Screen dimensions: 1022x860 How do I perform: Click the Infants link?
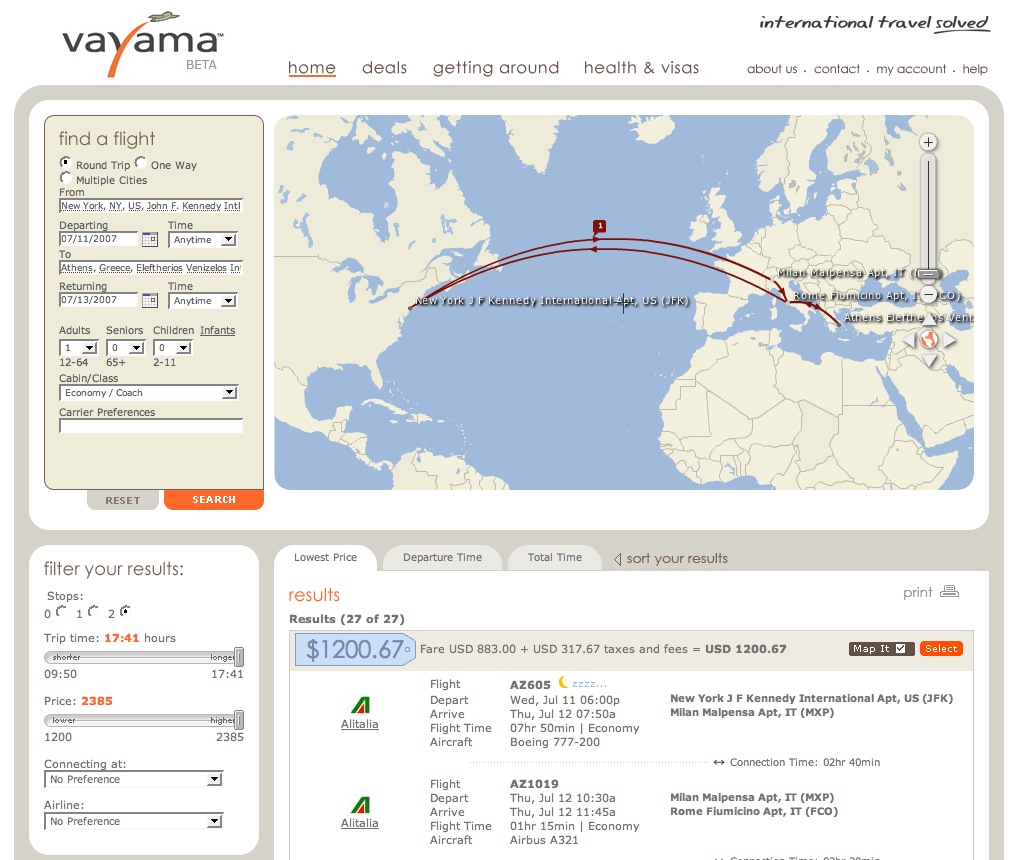[x=218, y=331]
